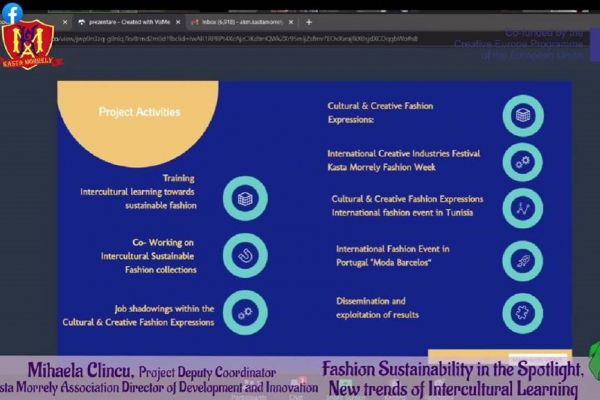Click the cube icon beside Training
The height and width of the screenshot is (400, 600).
pos(245,197)
